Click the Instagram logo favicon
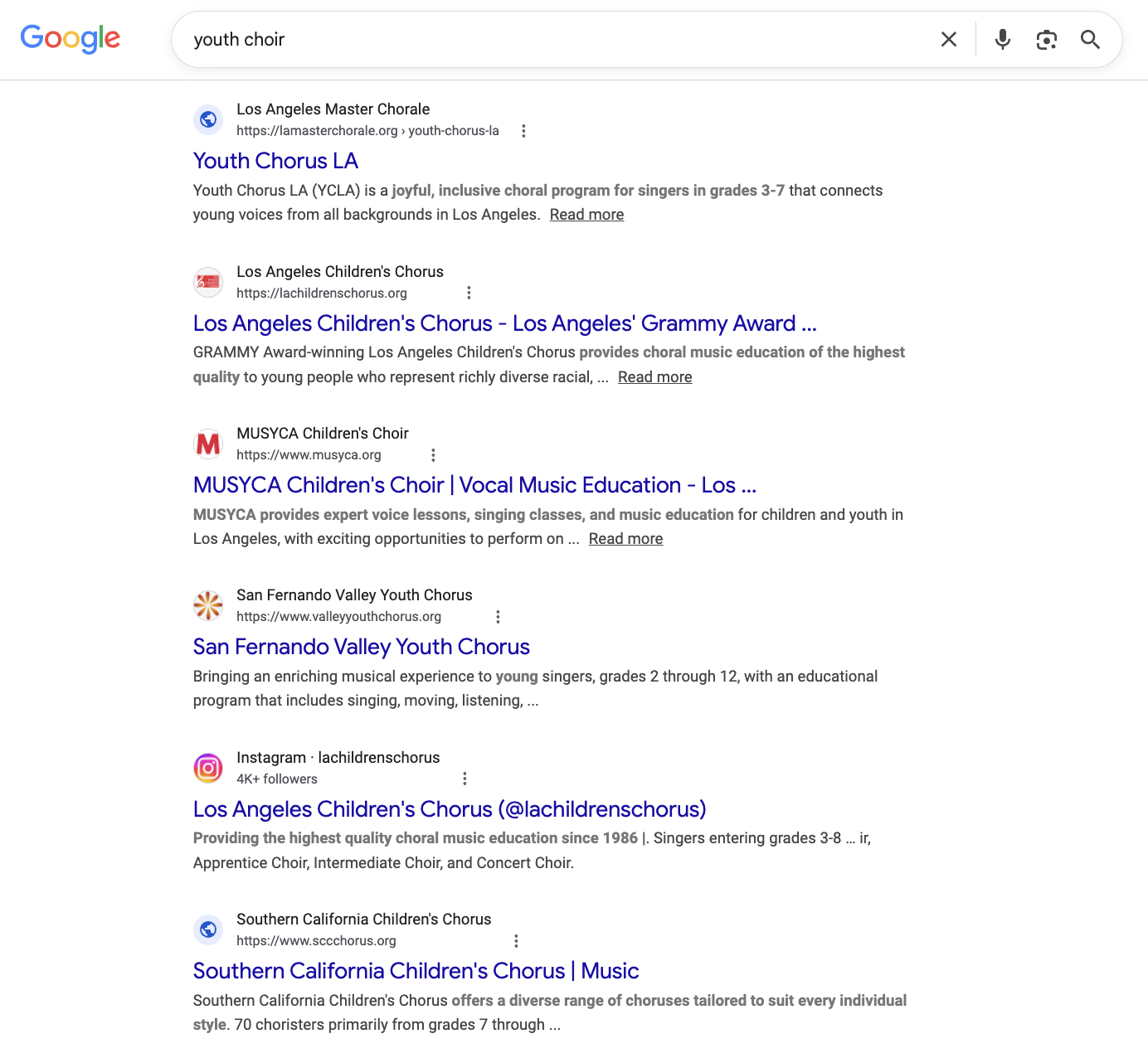Image resolution: width=1148 pixels, height=1058 pixels. tap(208, 768)
